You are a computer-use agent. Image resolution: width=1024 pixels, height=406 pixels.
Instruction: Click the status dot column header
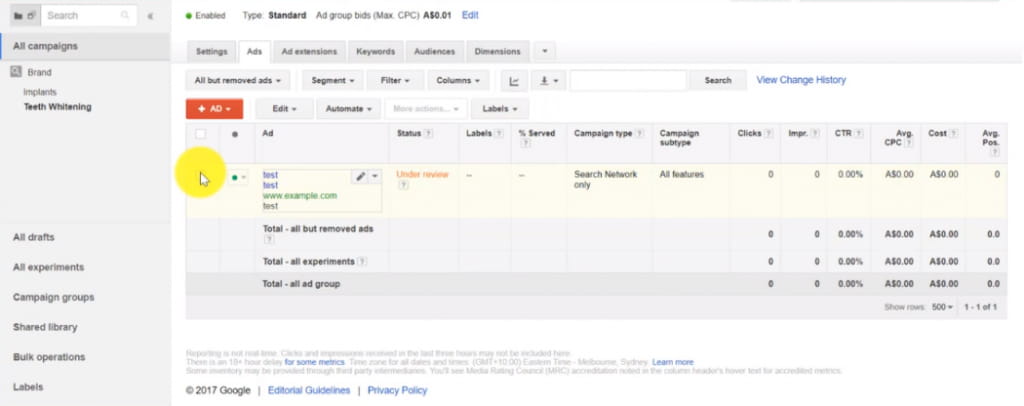click(x=235, y=134)
